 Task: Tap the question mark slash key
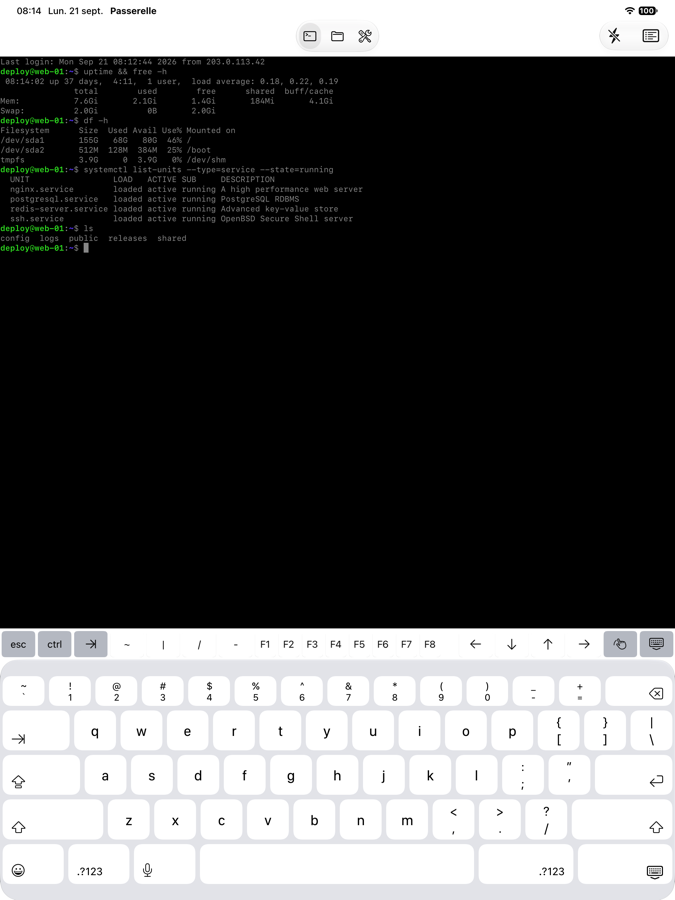pyautogui.click(x=546, y=820)
